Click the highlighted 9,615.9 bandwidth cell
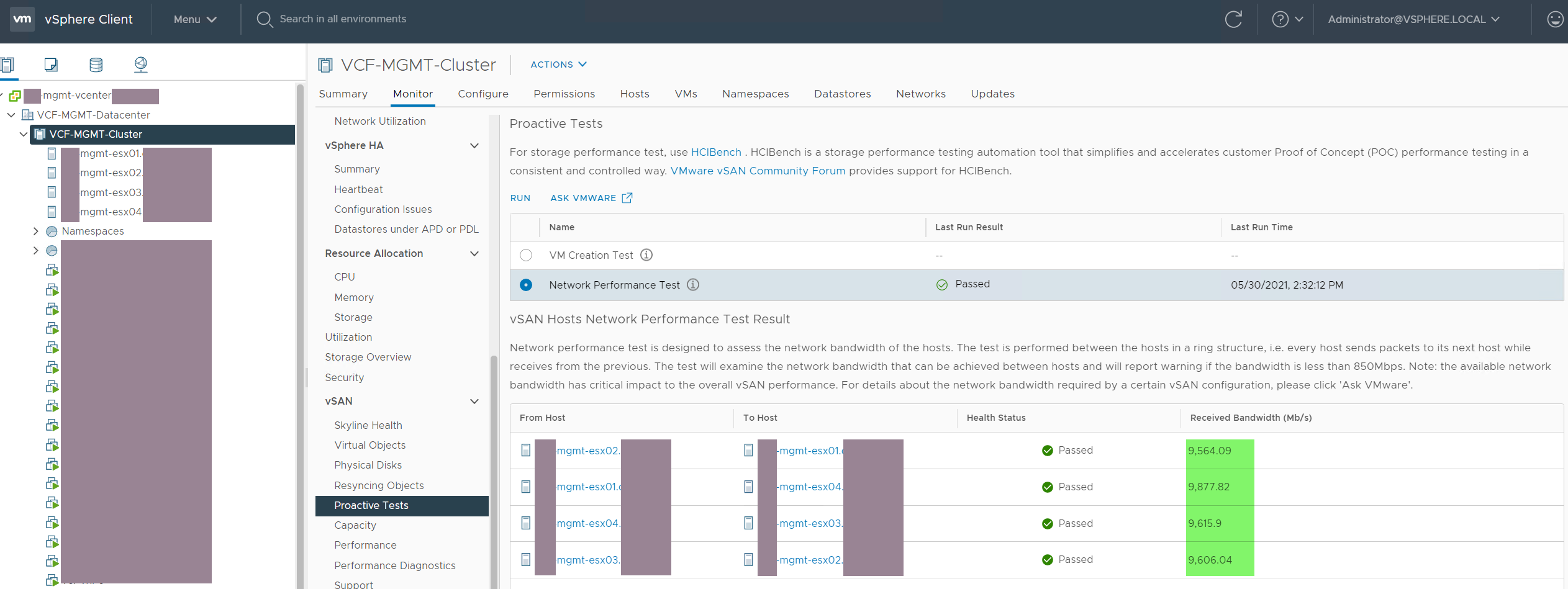The image size is (1568, 589). pyautogui.click(x=1220, y=523)
